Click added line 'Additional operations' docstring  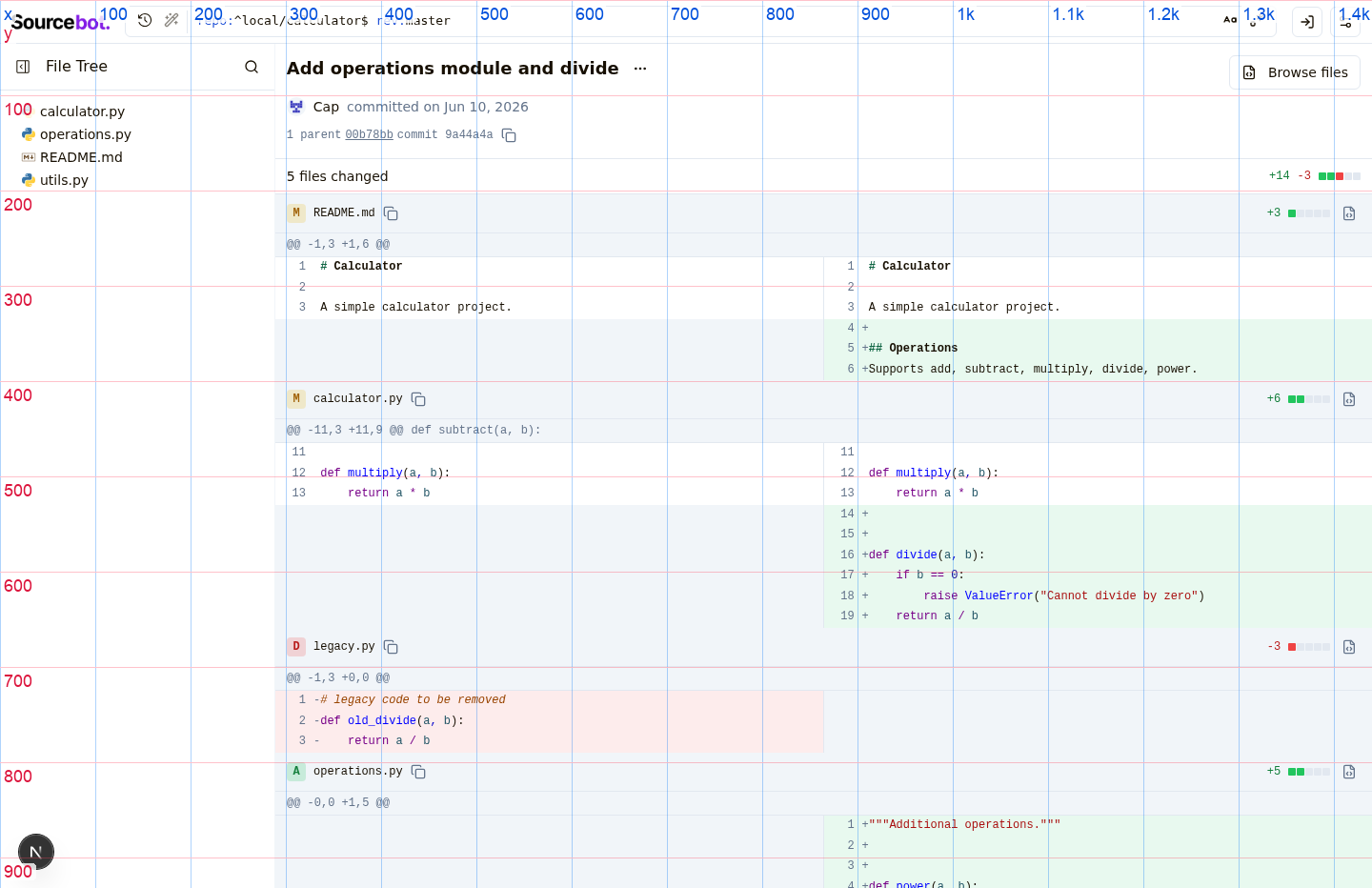964,825
